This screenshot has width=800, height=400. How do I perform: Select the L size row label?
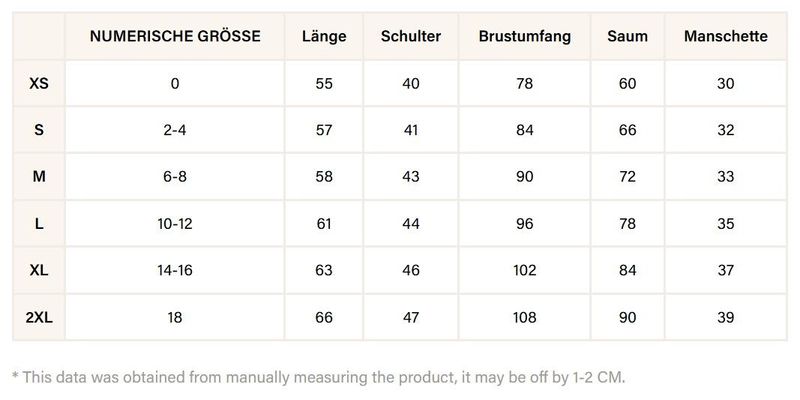pyautogui.click(x=39, y=224)
